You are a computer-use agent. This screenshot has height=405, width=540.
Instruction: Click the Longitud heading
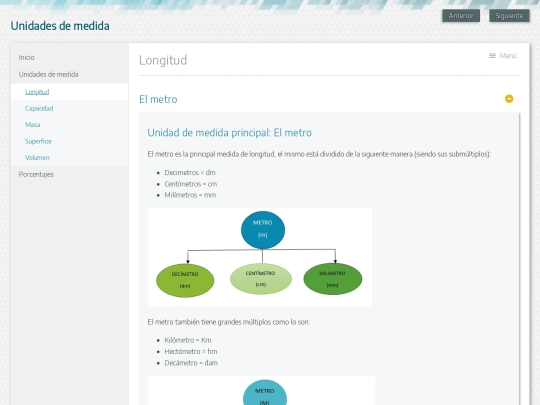coord(163,60)
